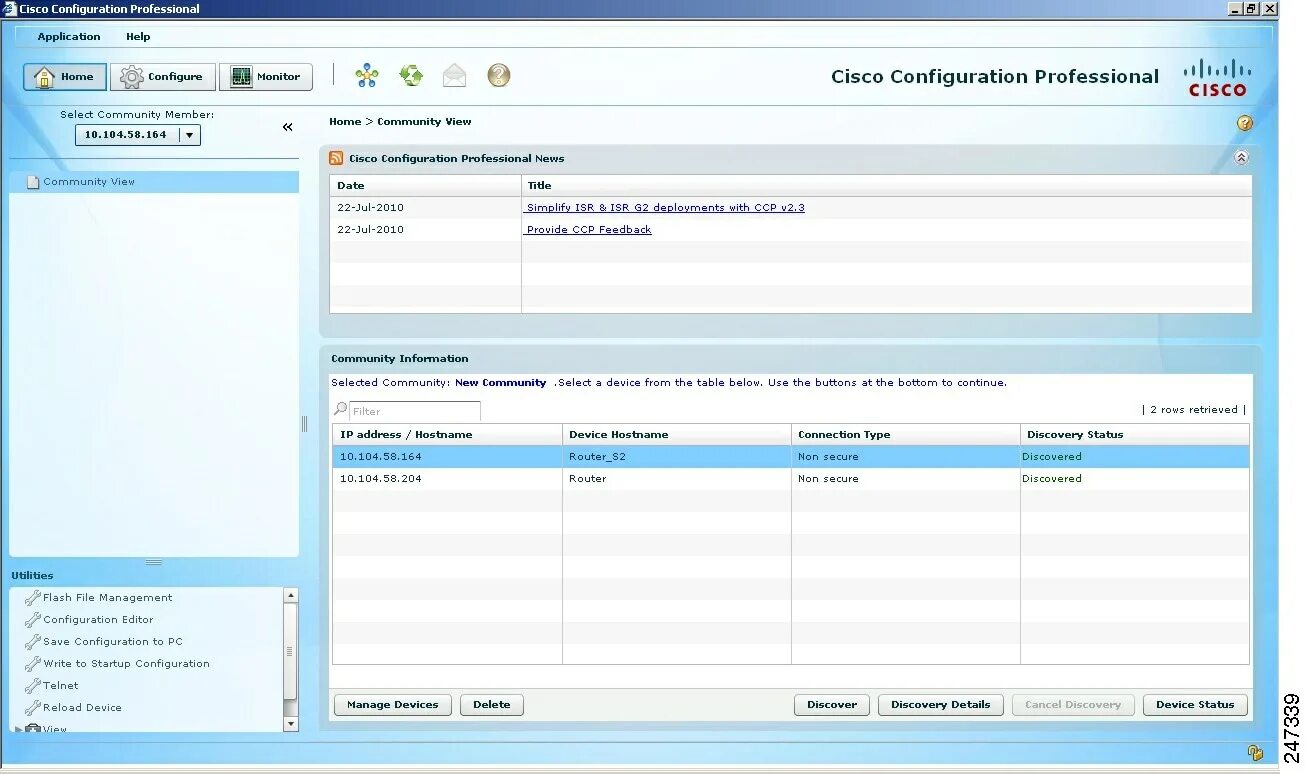Open the Help menu
This screenshot has width=1306, height=774.
[138, 37]
